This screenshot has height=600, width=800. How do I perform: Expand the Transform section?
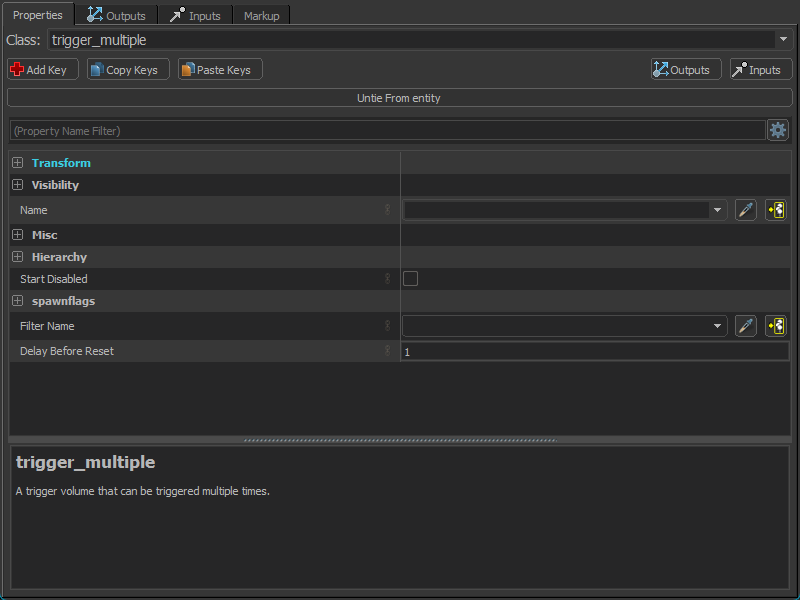click(17, 162)
